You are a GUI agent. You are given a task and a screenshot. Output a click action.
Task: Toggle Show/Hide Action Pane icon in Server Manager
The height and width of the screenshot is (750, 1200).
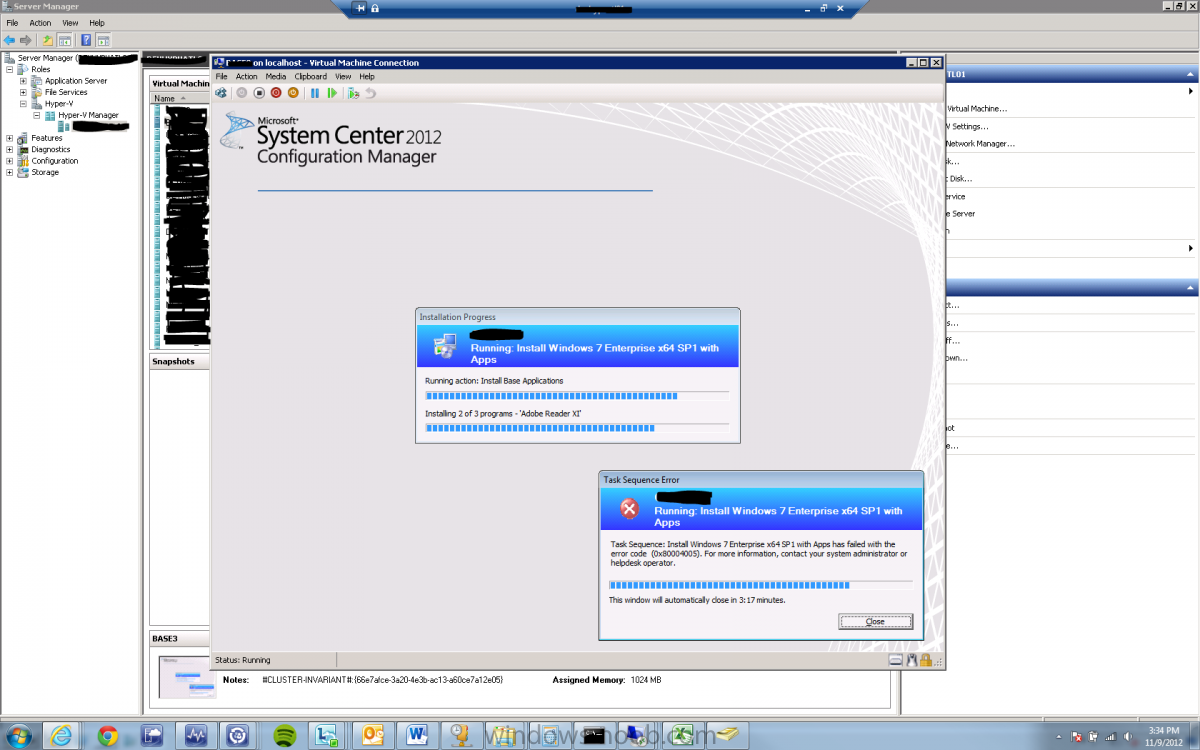tap(102, 40)
